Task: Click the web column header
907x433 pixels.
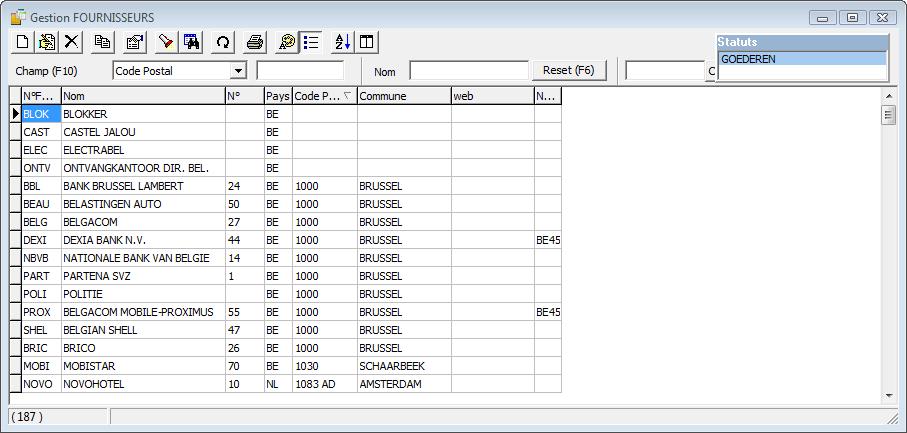Action: pos(493,96)
